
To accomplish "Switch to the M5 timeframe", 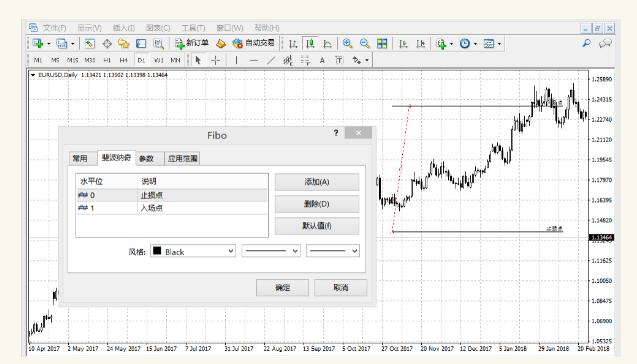I will 55,60.
